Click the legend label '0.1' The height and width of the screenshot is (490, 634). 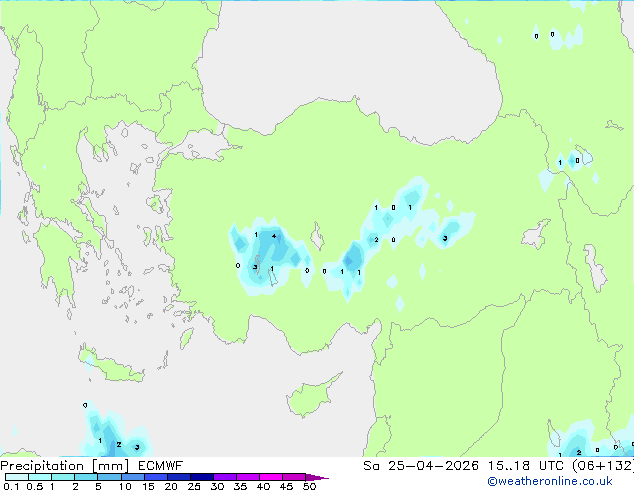click(x=11, y=486)
